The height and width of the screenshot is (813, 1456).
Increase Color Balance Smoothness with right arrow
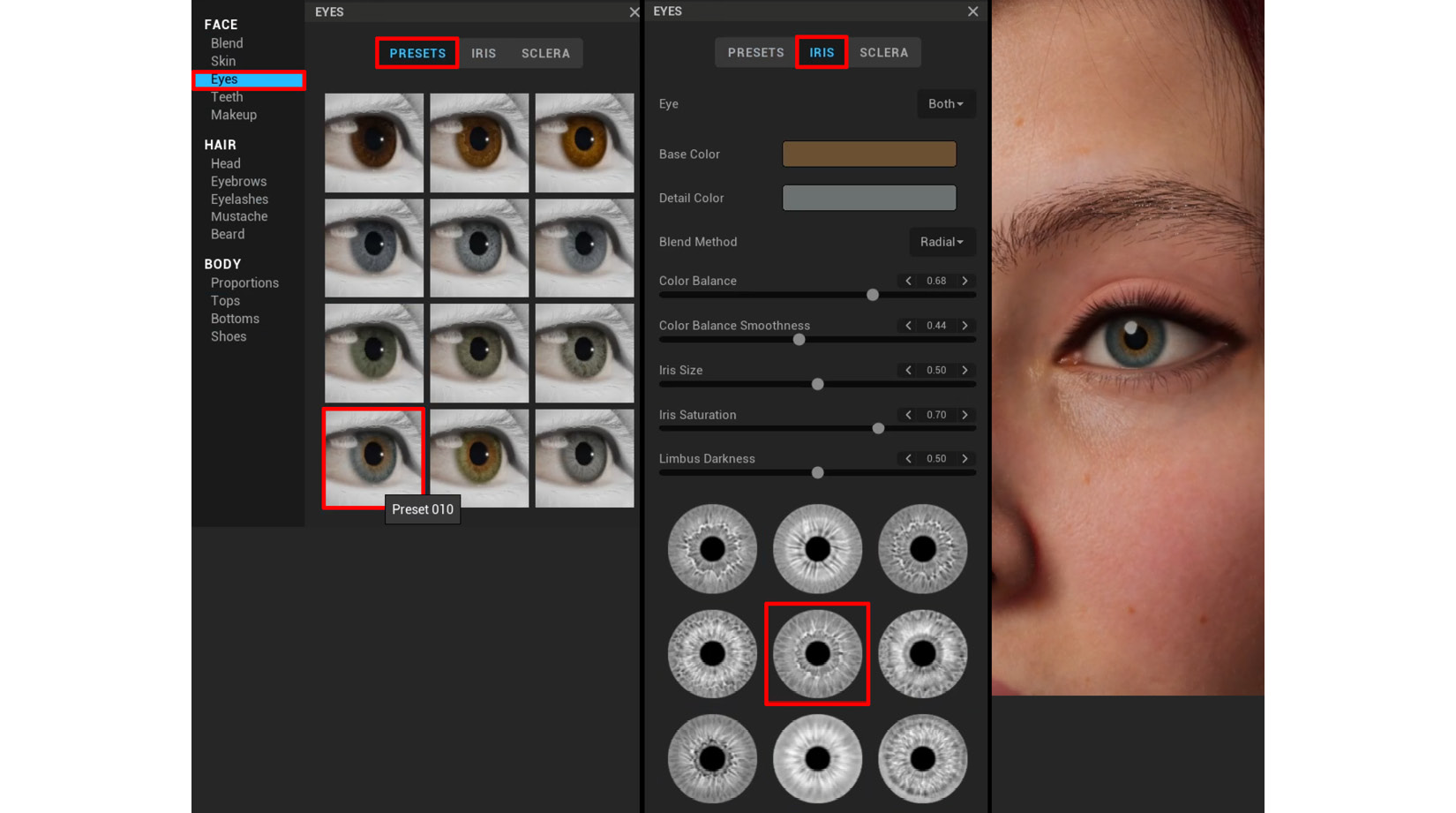(x=965, y=326)
